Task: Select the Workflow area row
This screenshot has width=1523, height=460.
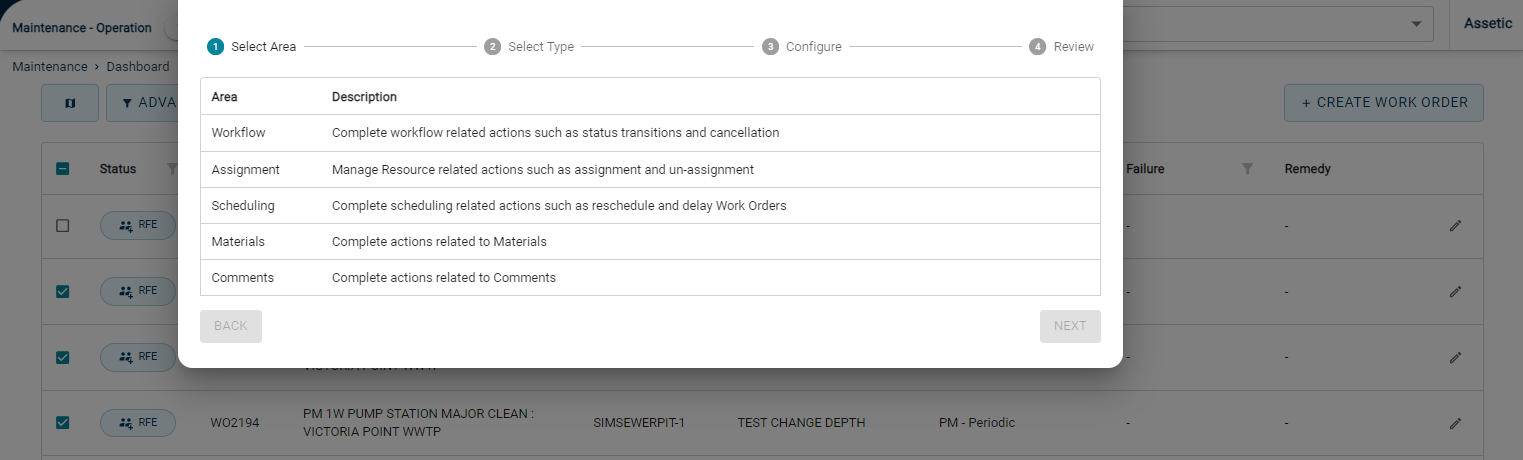Action: 650,133
